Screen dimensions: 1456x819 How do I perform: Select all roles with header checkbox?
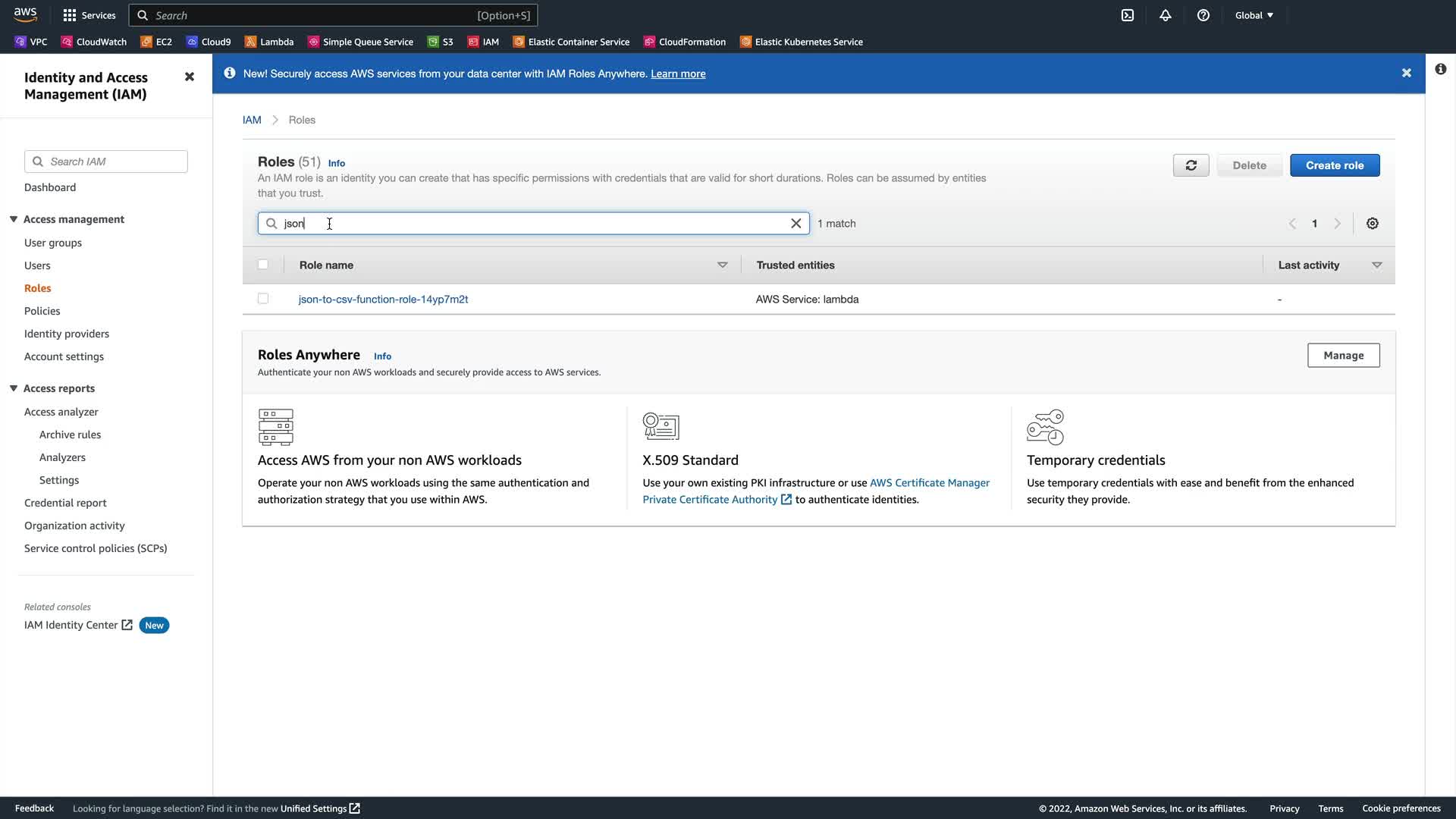(x=263, y=265)
